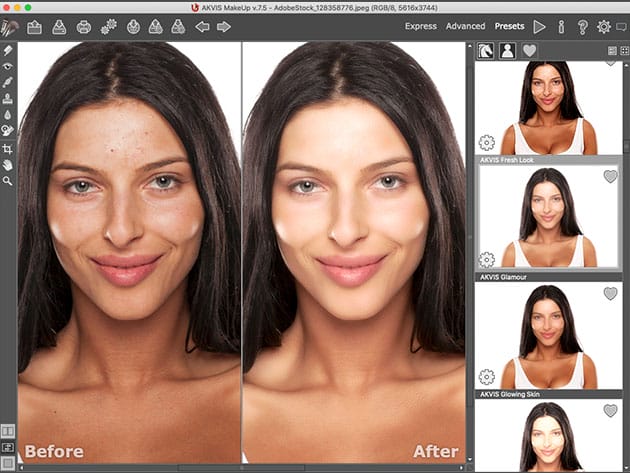Screen dimensions: 630x473
Task: Select the Zoom magnifier tool
Action: coord(8,181)
